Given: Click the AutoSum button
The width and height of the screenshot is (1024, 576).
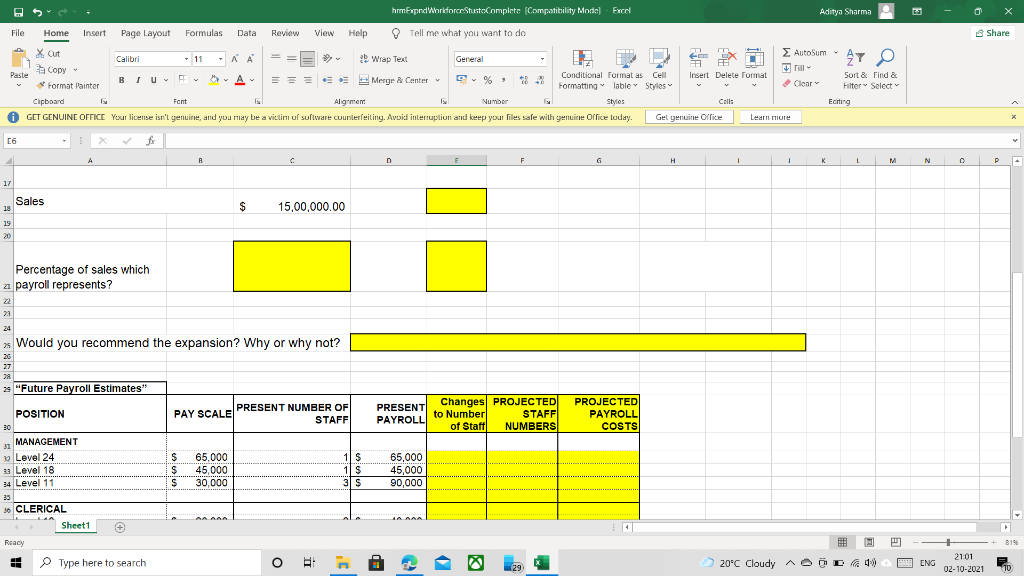Looking at the screenshot, I should [805, 52].
